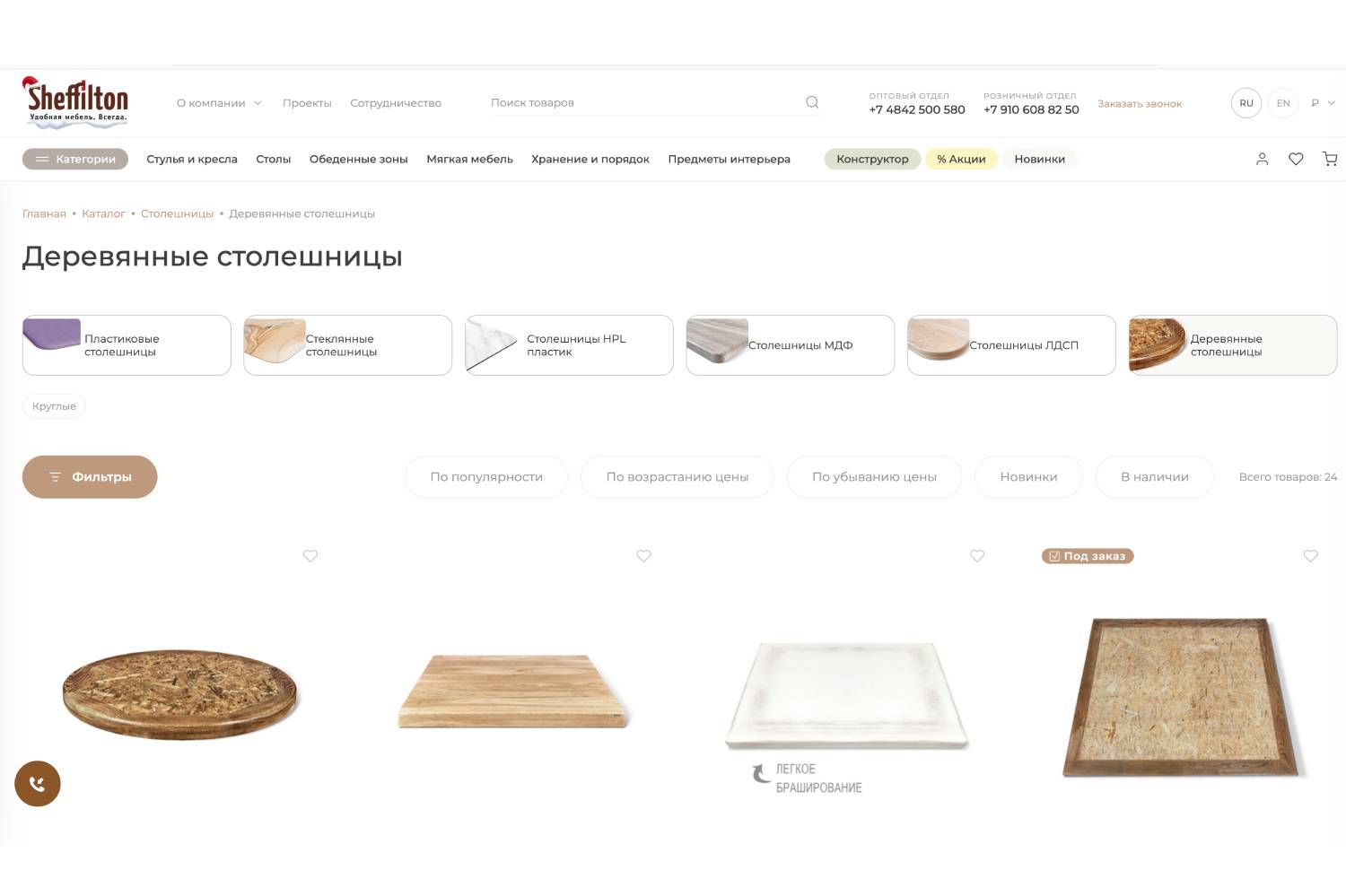Favorite the light oak square tabletop
This screenshot has height=896, width=1346.
coord(643,556)
